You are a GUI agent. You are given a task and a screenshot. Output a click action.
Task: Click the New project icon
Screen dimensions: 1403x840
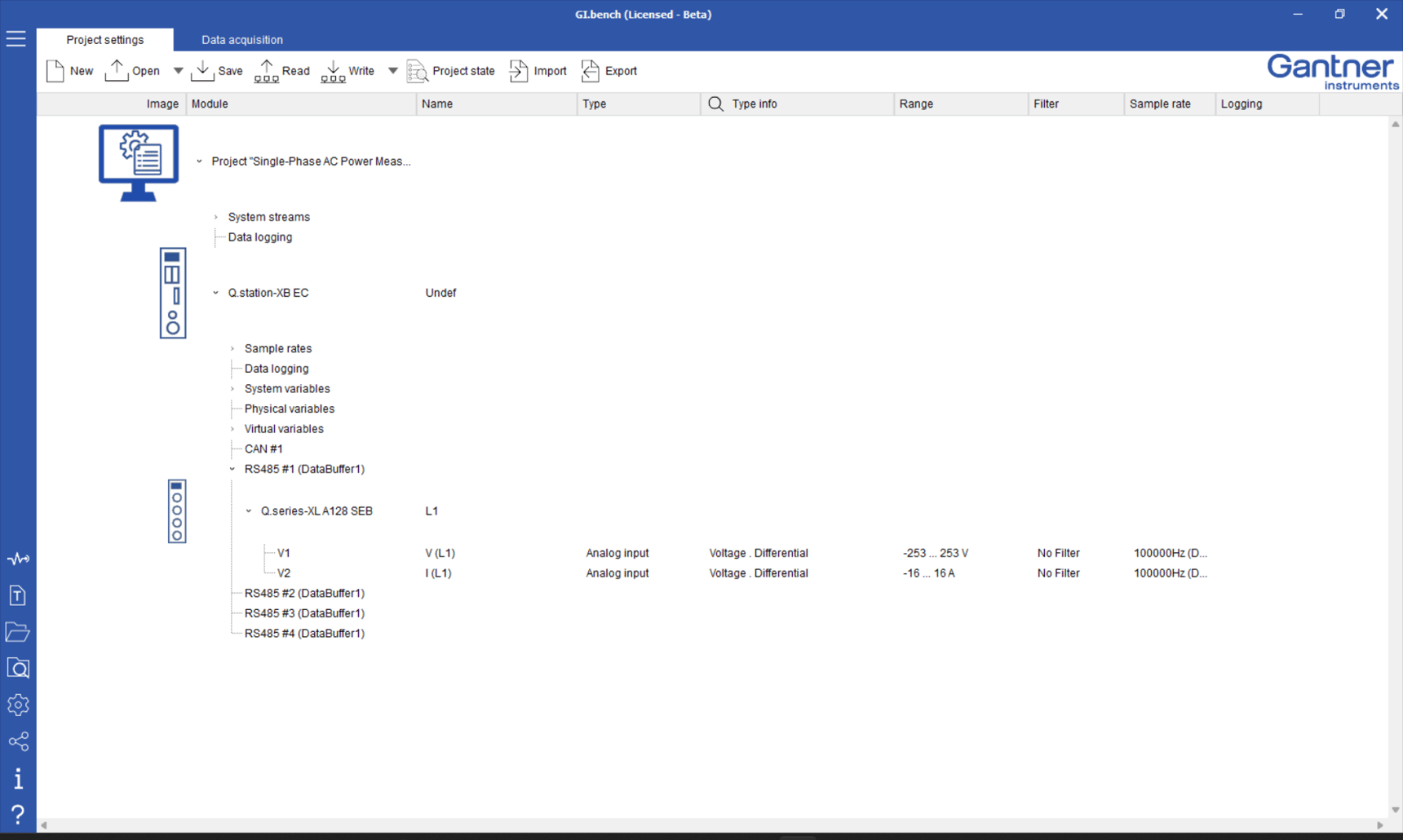pyautogui.click(x=55, y=71)
